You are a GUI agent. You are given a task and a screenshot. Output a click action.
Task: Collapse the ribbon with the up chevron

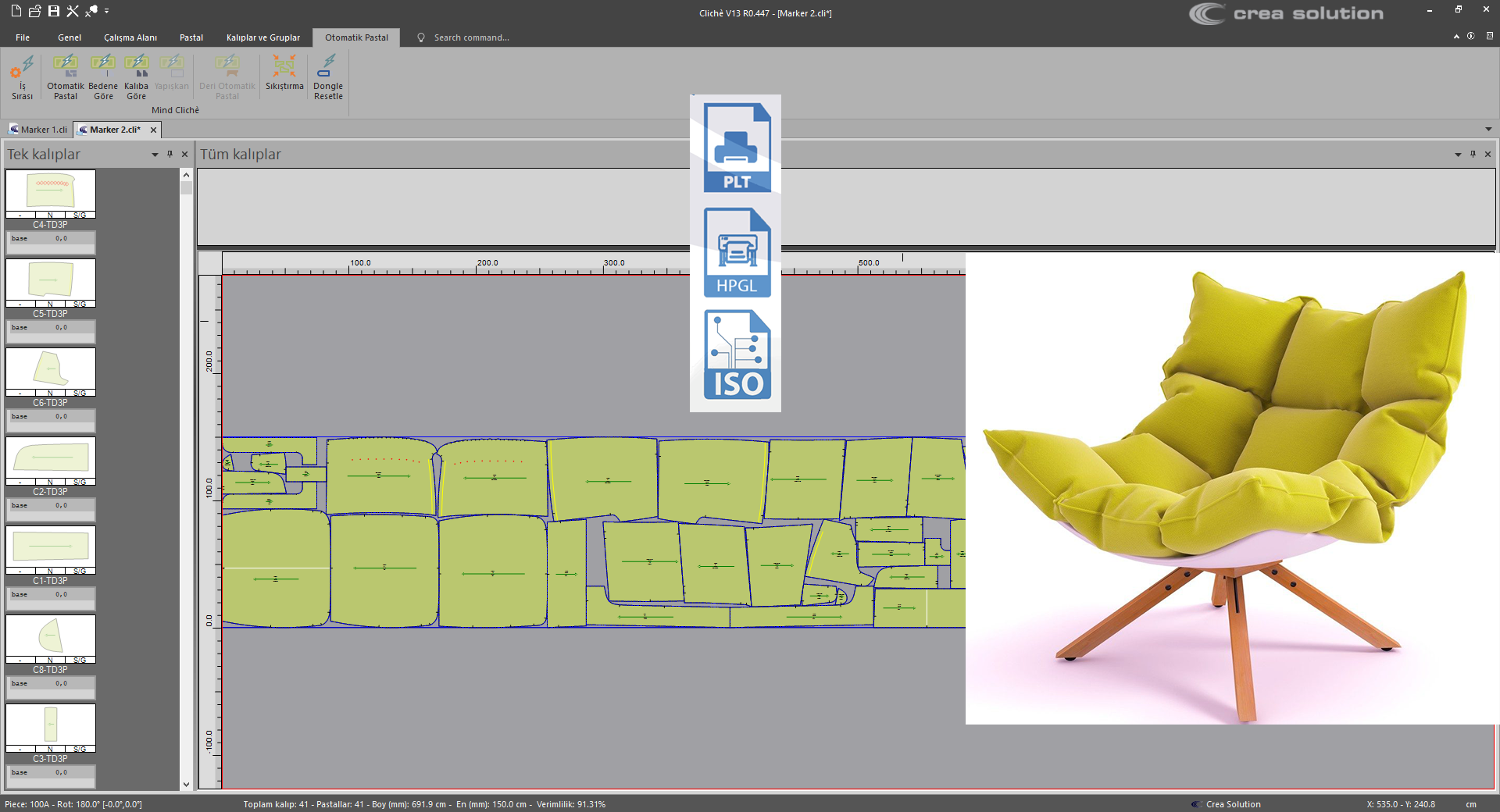click(x=1456, y=37)
